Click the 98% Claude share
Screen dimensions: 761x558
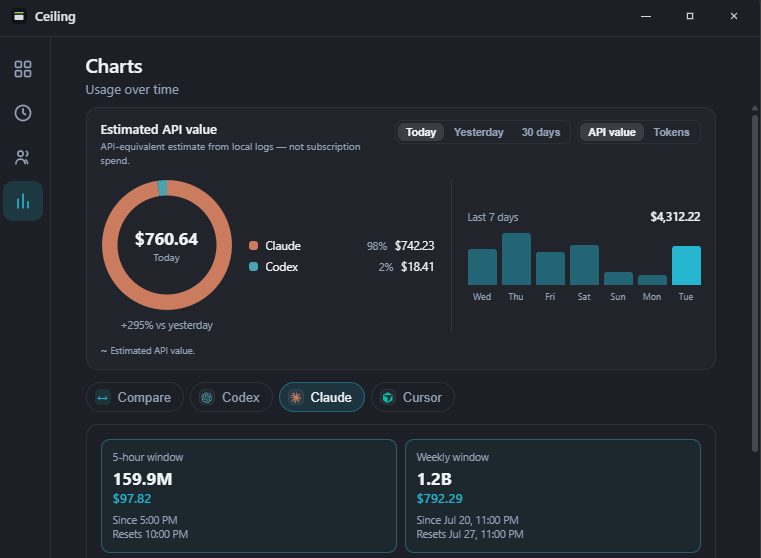point(377,246)
